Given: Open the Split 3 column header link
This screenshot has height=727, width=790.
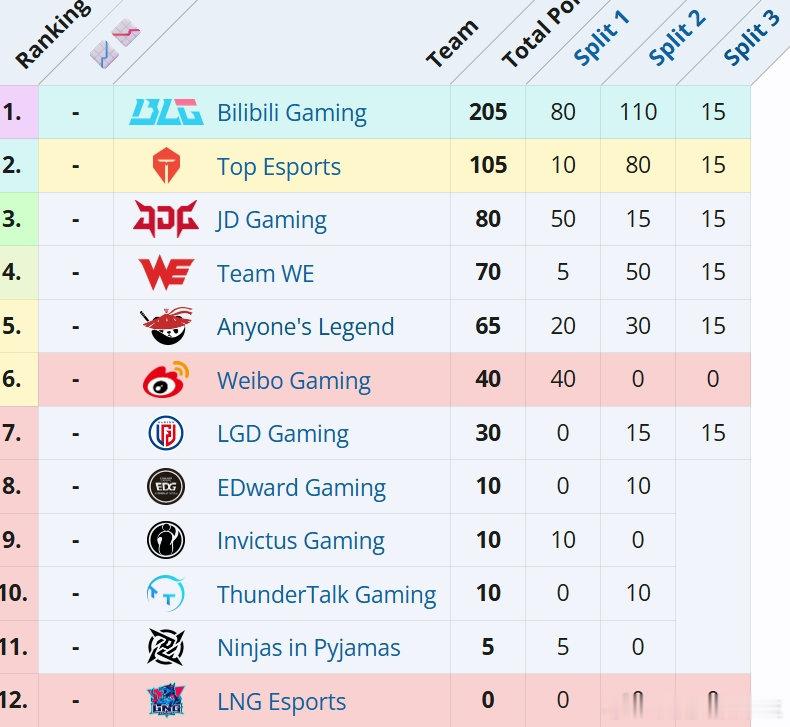Looking at the screenshot, I should 752,38.
